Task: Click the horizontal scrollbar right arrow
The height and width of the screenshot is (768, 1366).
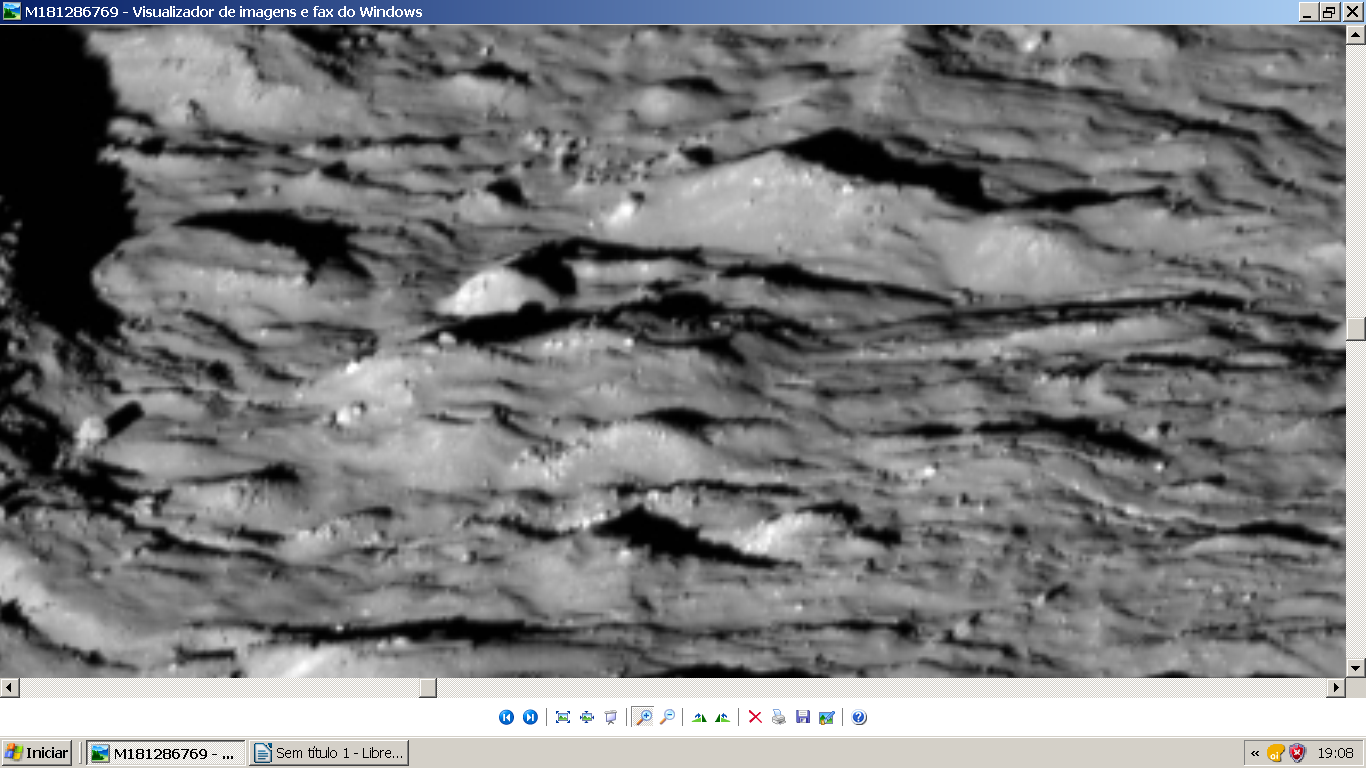Action: click(1336, 688)
